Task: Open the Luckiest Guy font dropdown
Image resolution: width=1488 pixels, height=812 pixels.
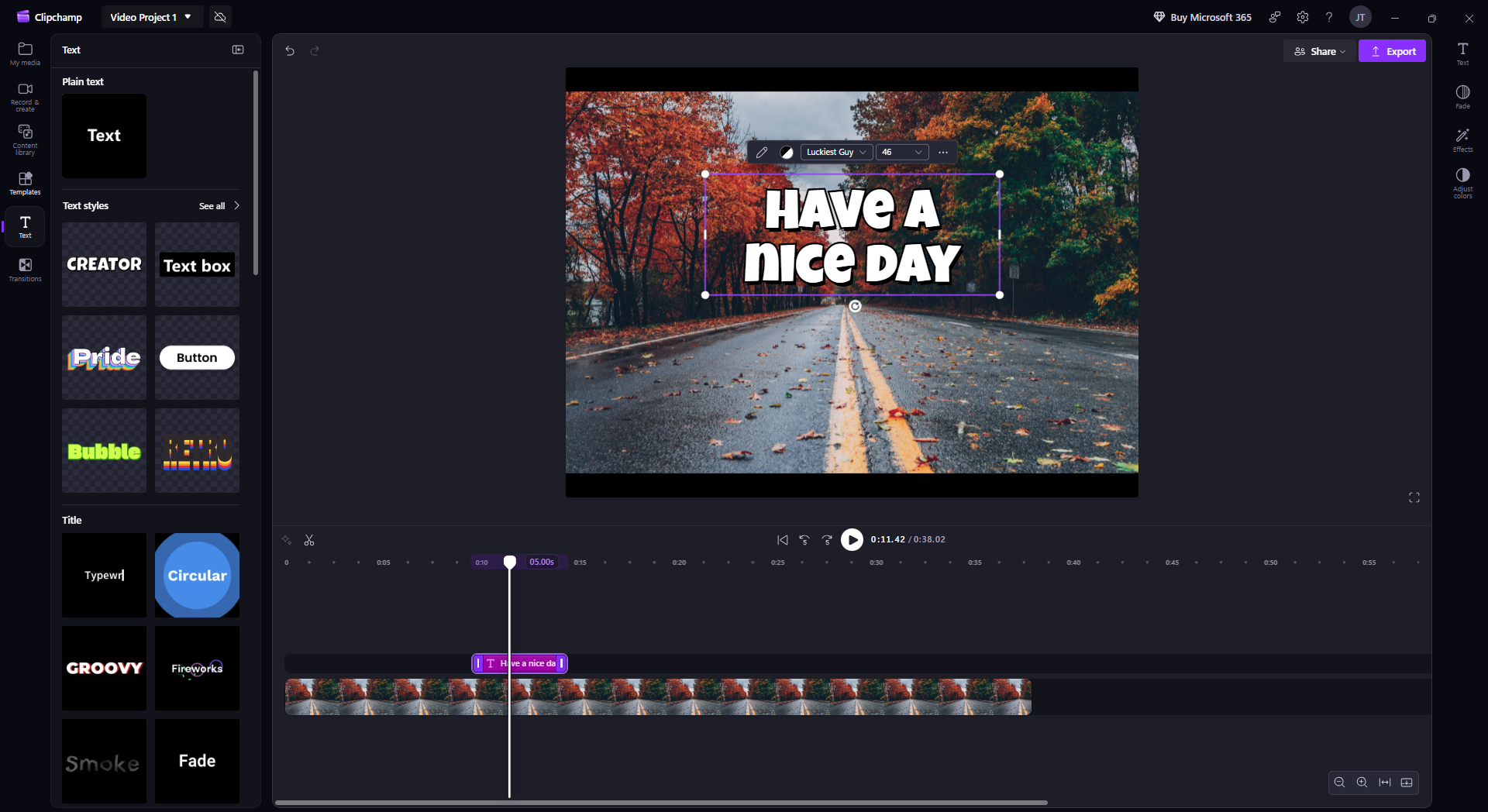Action: tap(836, 153)
